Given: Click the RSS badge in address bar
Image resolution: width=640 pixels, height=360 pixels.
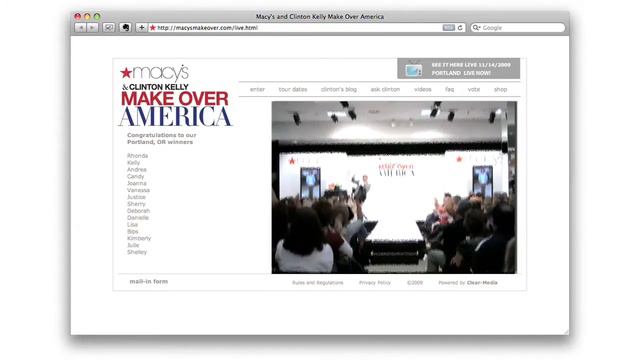Looking at the screenshot, I should (449, 28).
